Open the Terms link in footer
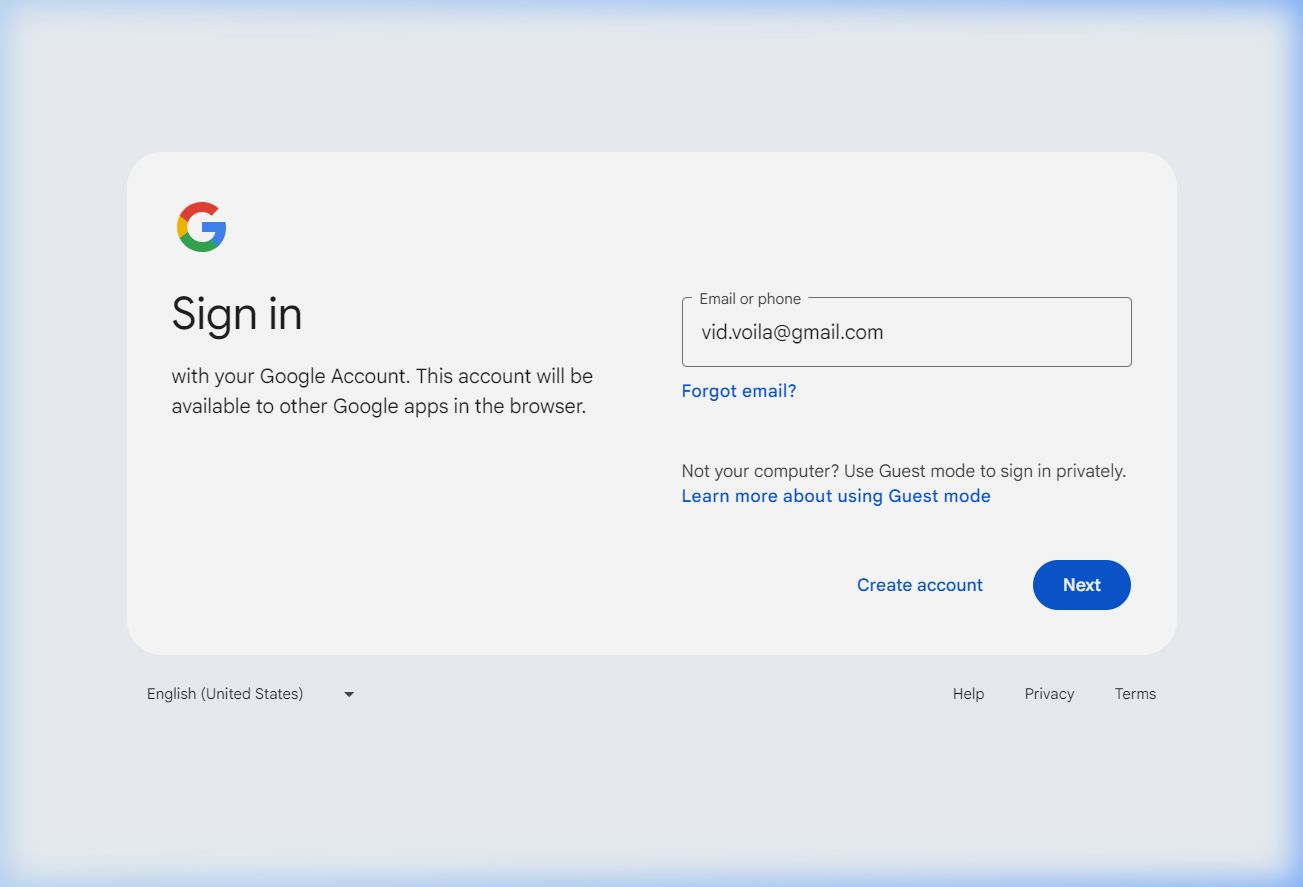 point(1134,694)
